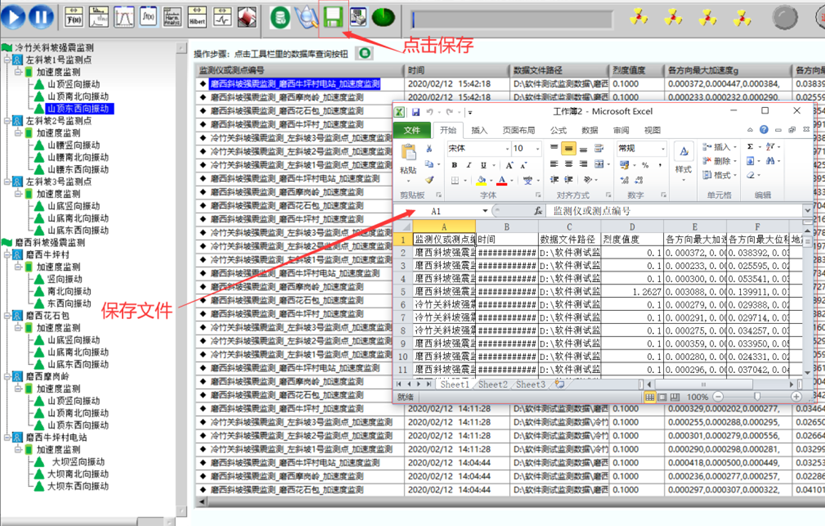The width and height of the screenshot is (825, 528).
Task: Collapse the 左斜坡1号监测点 tree node
Action: tap(6, 60)
